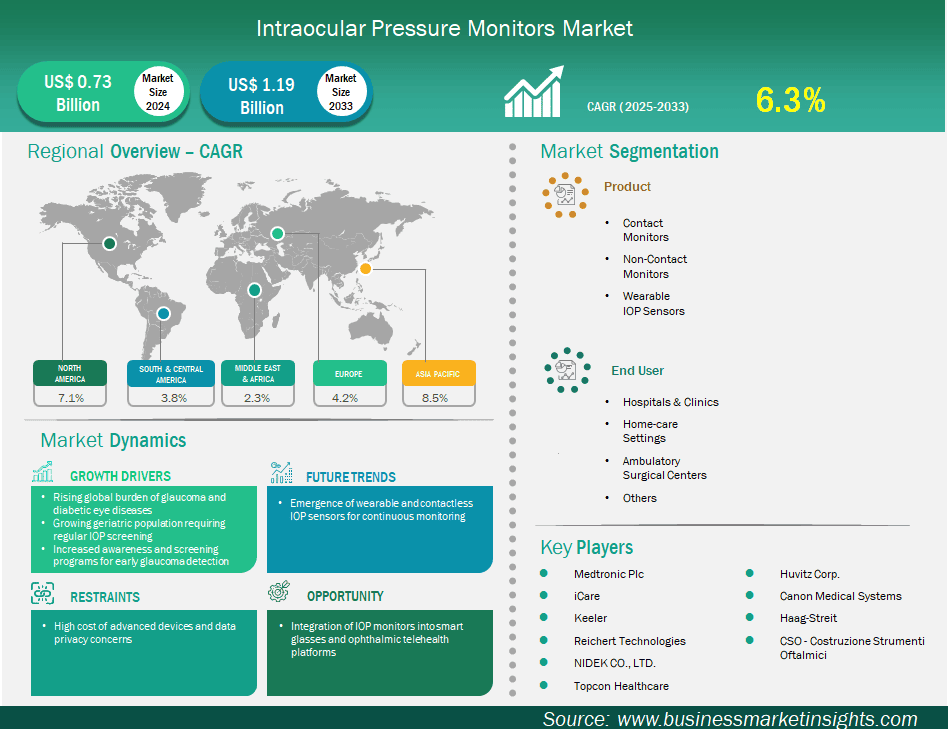Image resolution: width=948 pixels, height=744 pixels.
Task: Click the Opportunity target icon
Action: point(280,593)
